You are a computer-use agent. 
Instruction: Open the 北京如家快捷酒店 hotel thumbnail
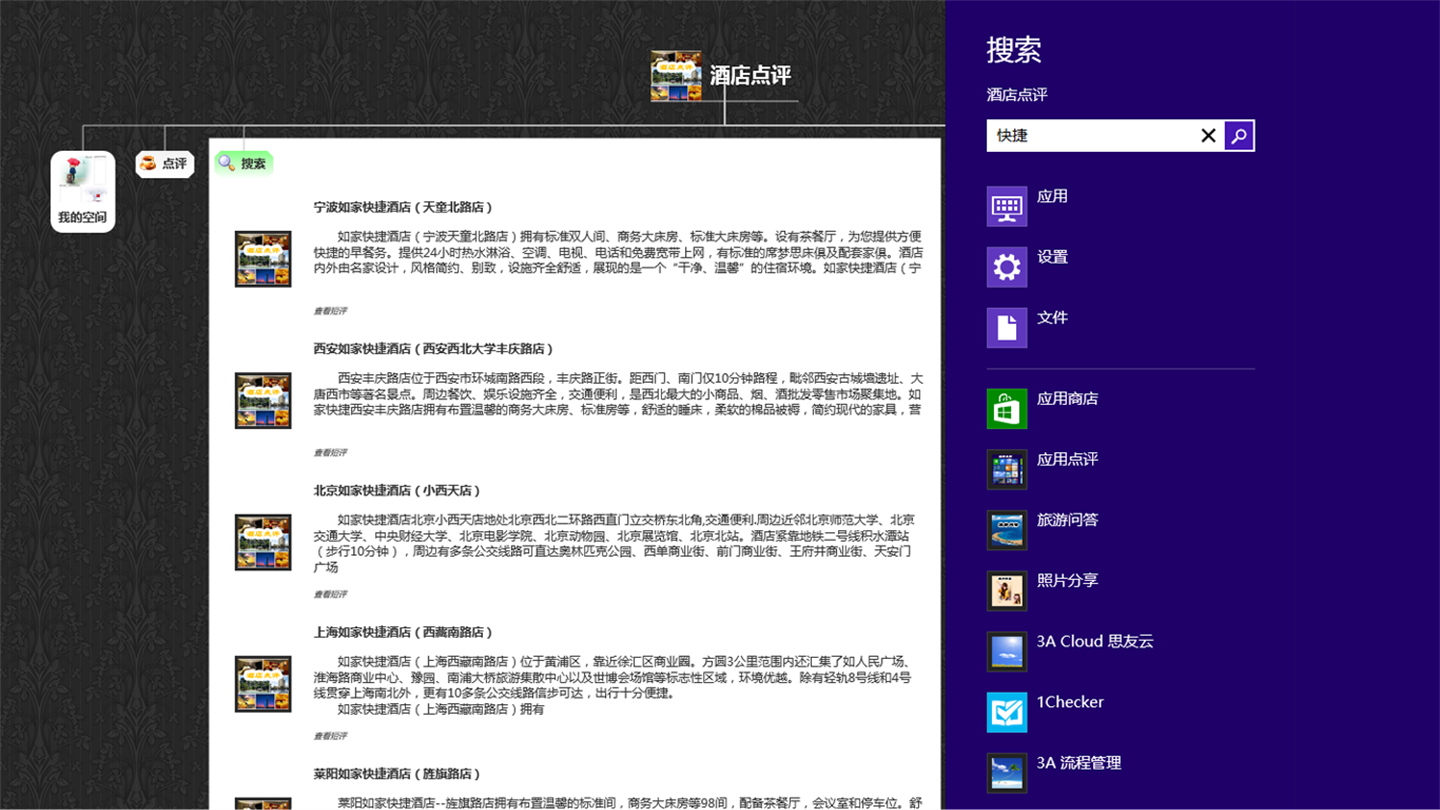tap(263, 543)
